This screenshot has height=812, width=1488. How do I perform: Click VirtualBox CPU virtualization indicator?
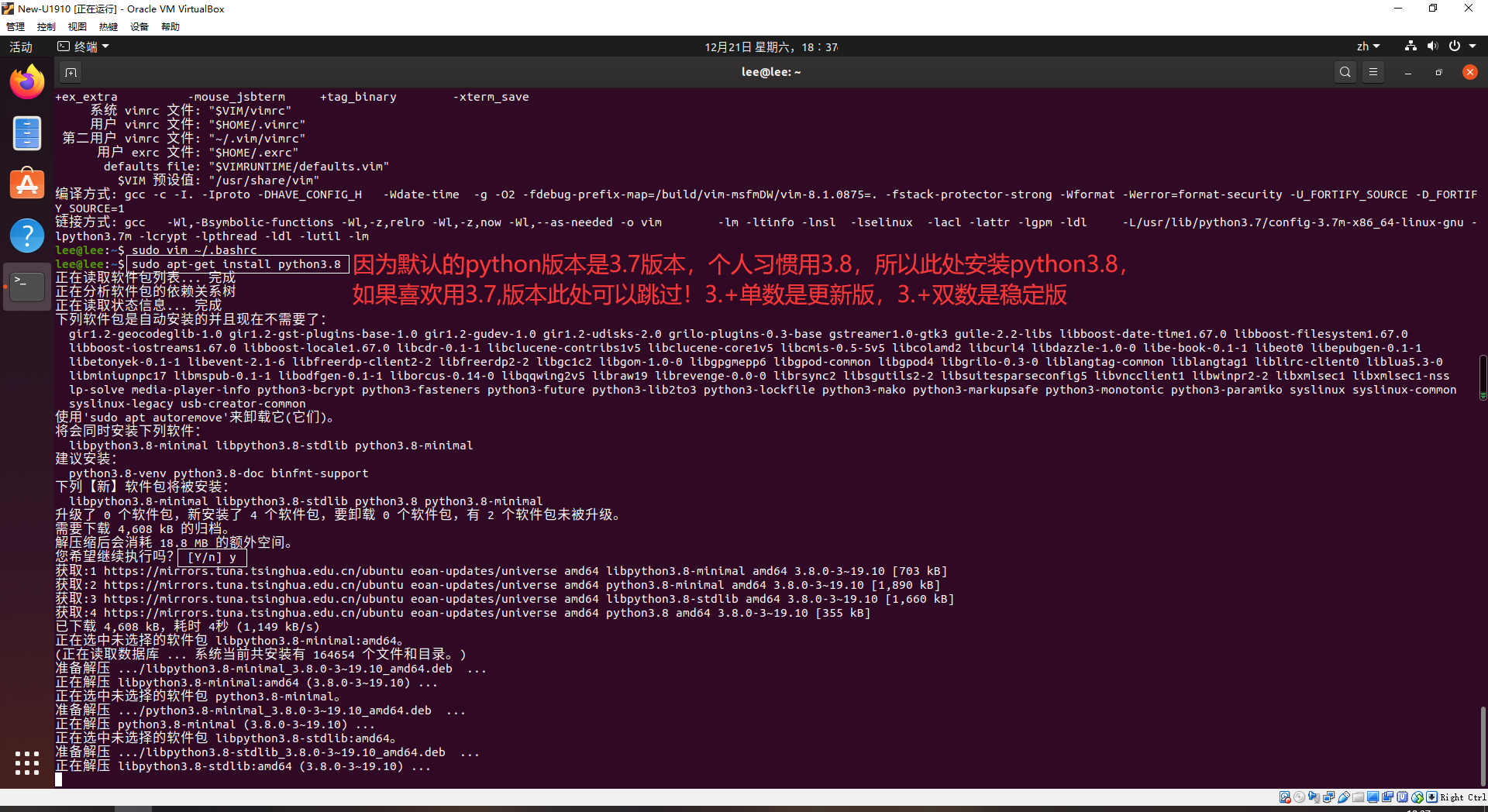point(1402,797)
